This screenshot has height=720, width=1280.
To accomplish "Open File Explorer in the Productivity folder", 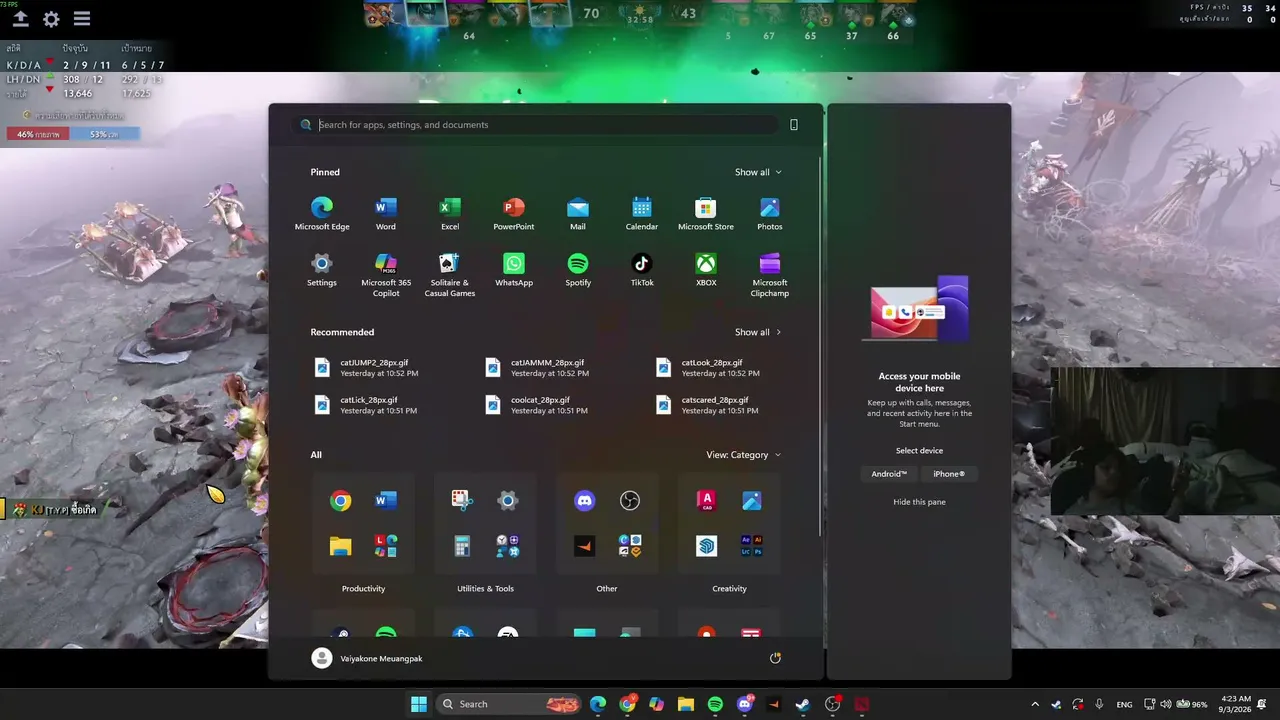I will click(341, 546).
